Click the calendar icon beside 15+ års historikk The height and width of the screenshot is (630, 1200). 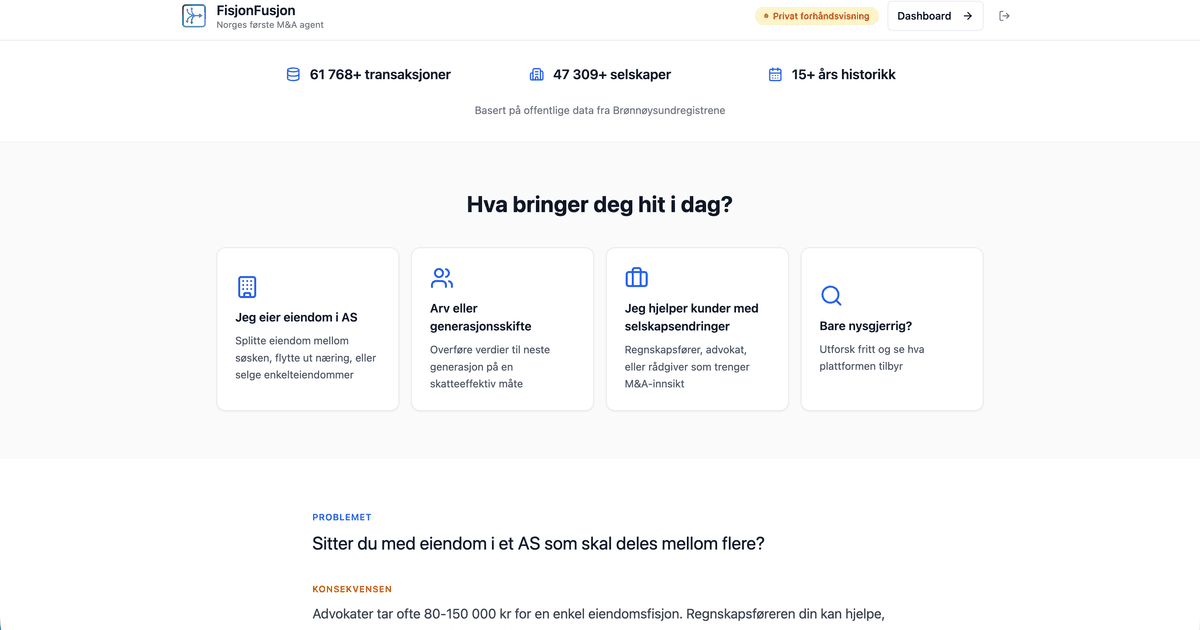point(775,74)
